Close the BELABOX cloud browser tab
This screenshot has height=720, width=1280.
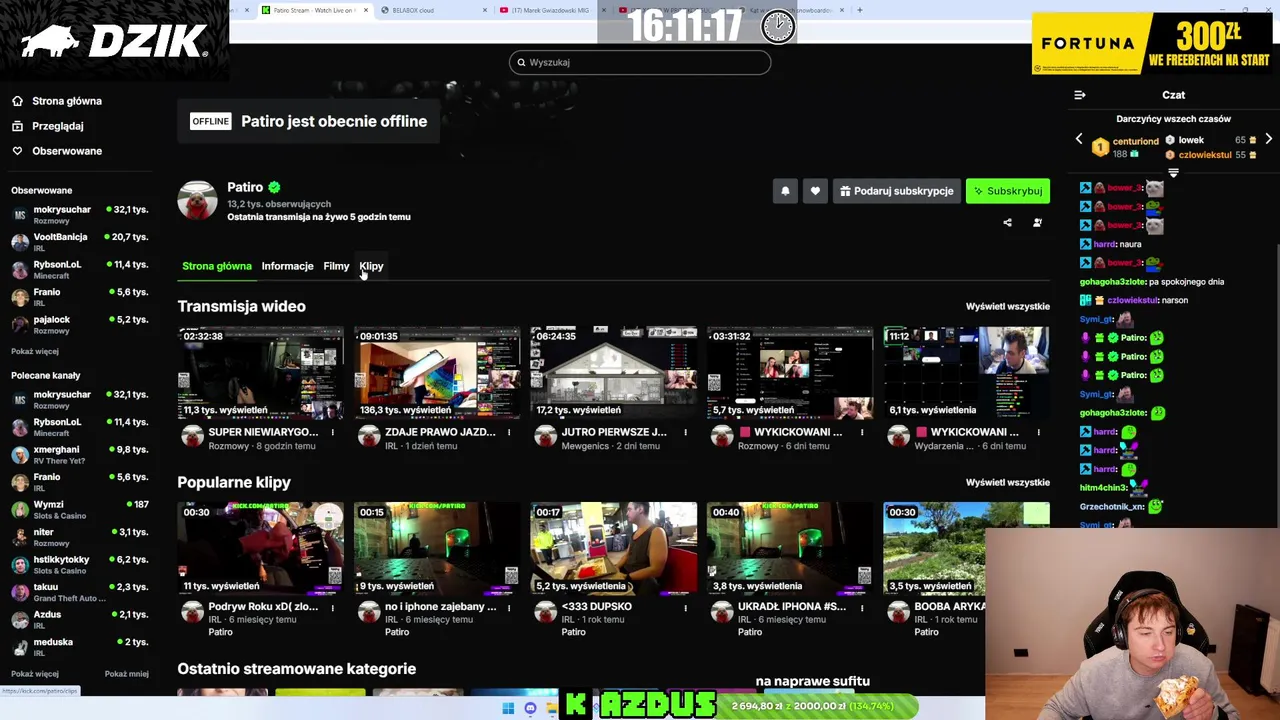pyautogui.click(x=485, y=10)
